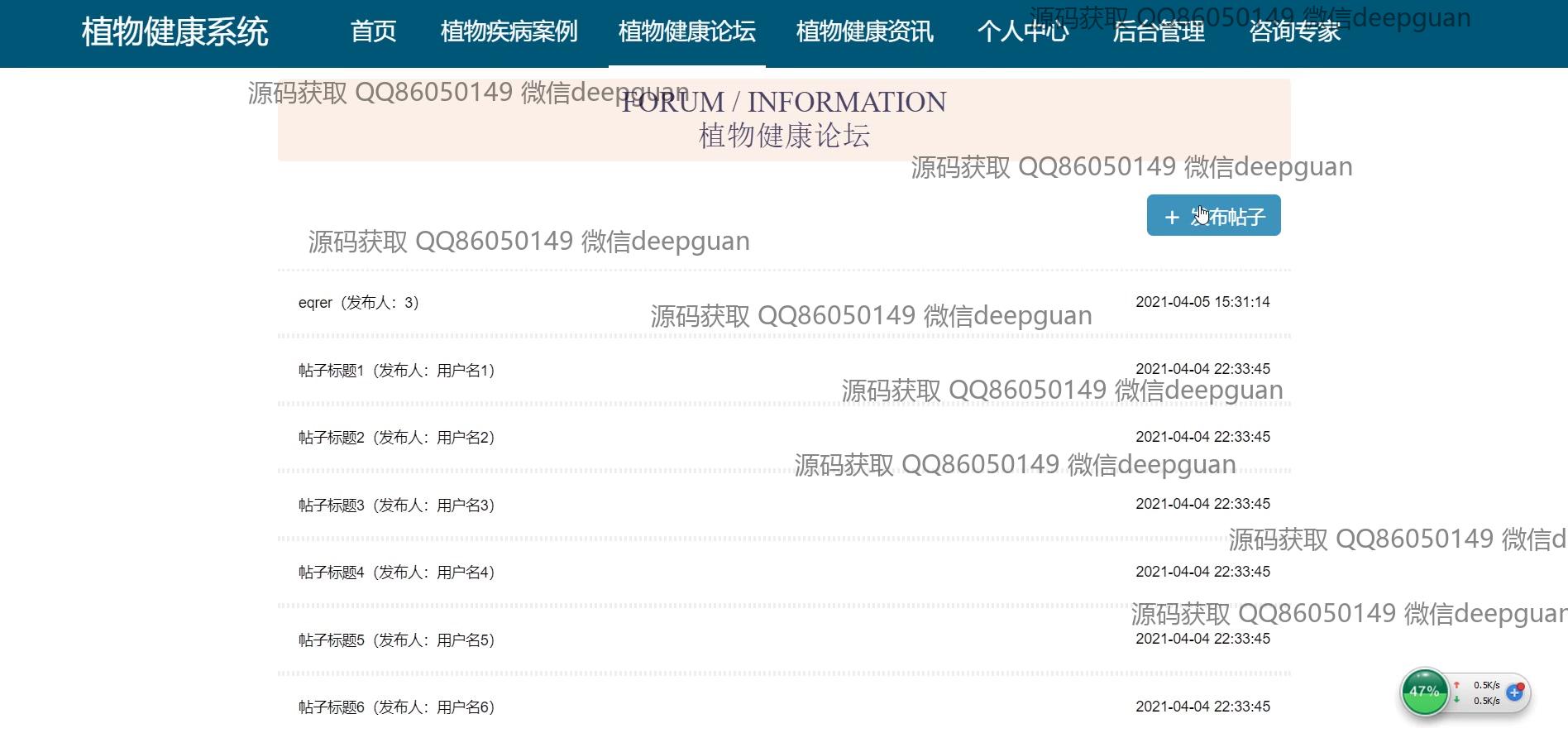Open the 植物健康资讯 nav item
1568x738 pixels.
(864, 31)
